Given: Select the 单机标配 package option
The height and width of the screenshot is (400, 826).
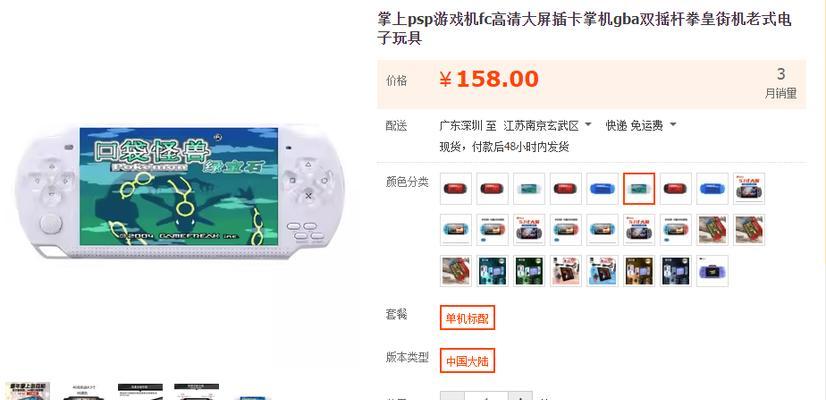Looking at the screenshot, I should tap(467, 318).
